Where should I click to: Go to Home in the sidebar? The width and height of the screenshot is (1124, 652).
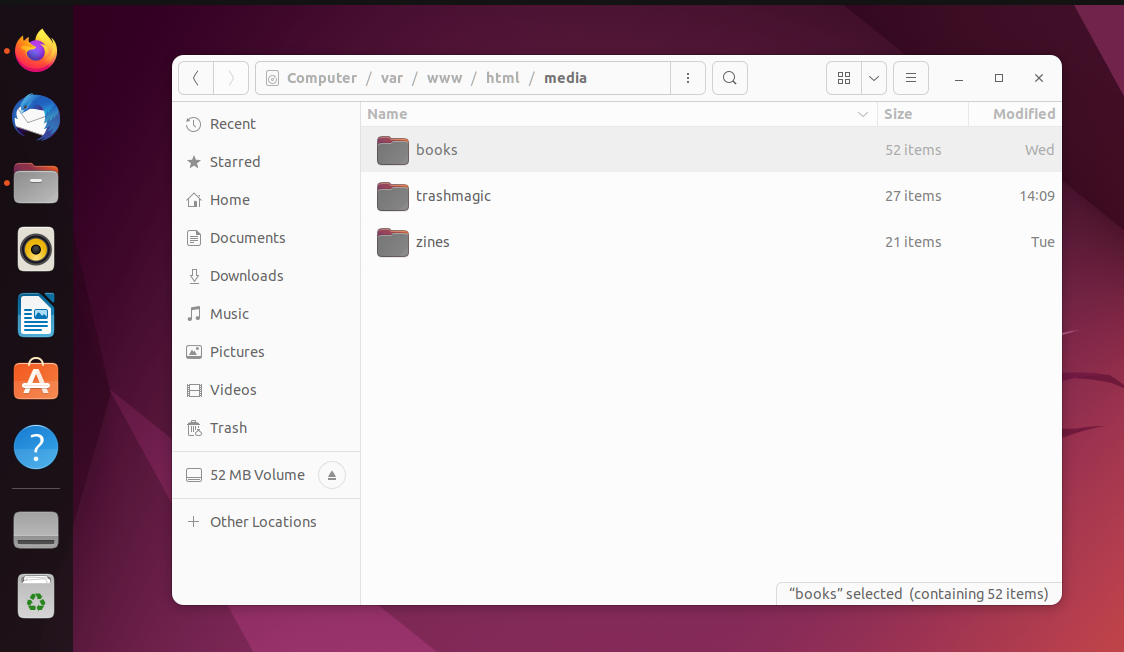[x=266, y=200]
